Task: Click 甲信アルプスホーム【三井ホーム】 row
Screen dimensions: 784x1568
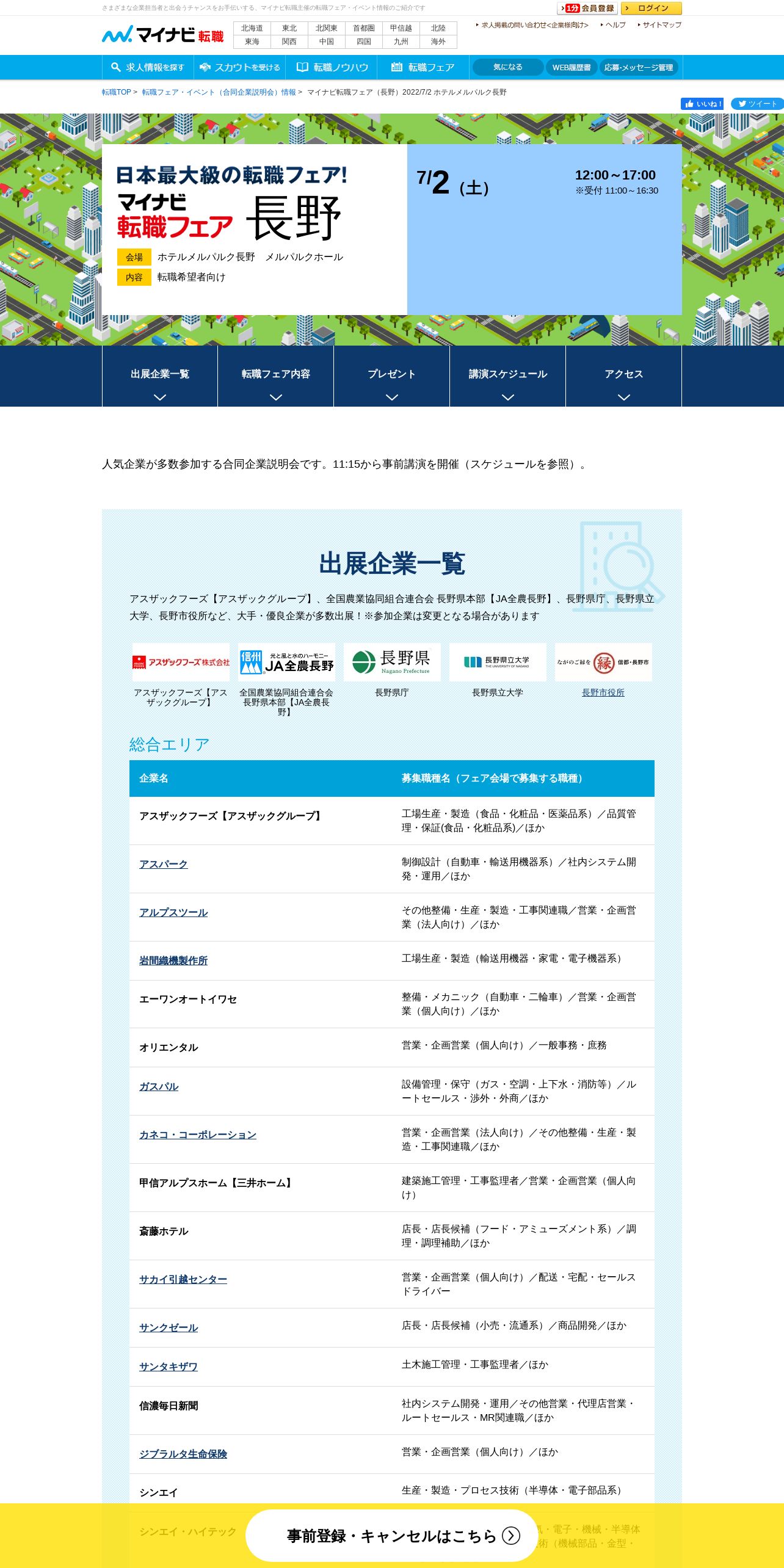Action: click(x=392, y=1188)
